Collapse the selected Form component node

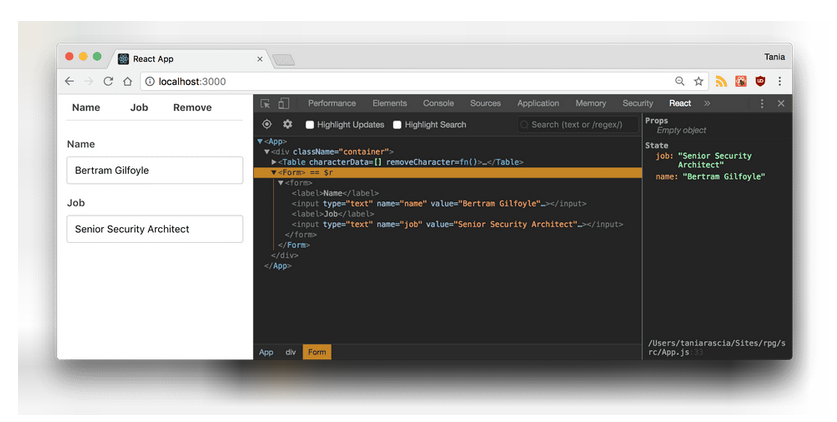tap(274, 172)
